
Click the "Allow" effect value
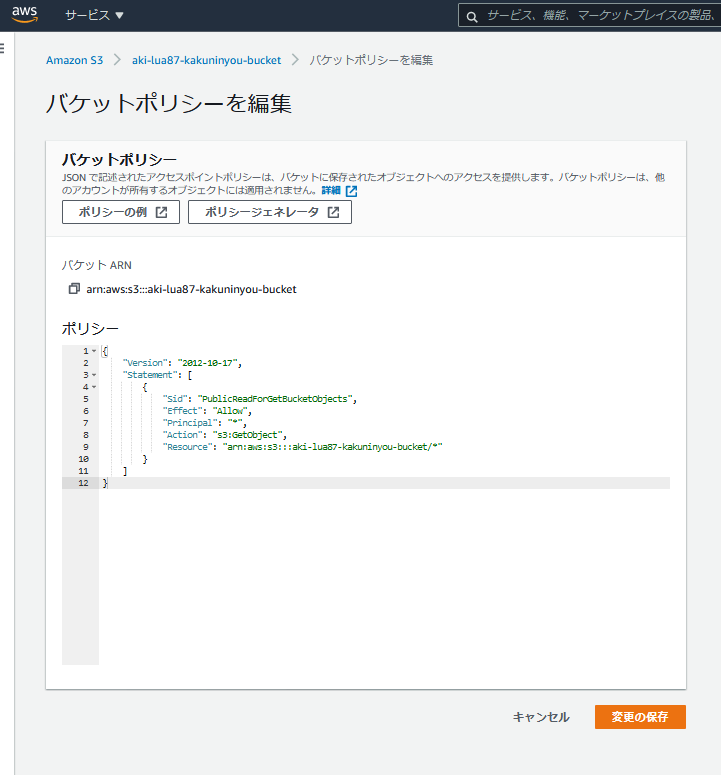pos(230,411)
